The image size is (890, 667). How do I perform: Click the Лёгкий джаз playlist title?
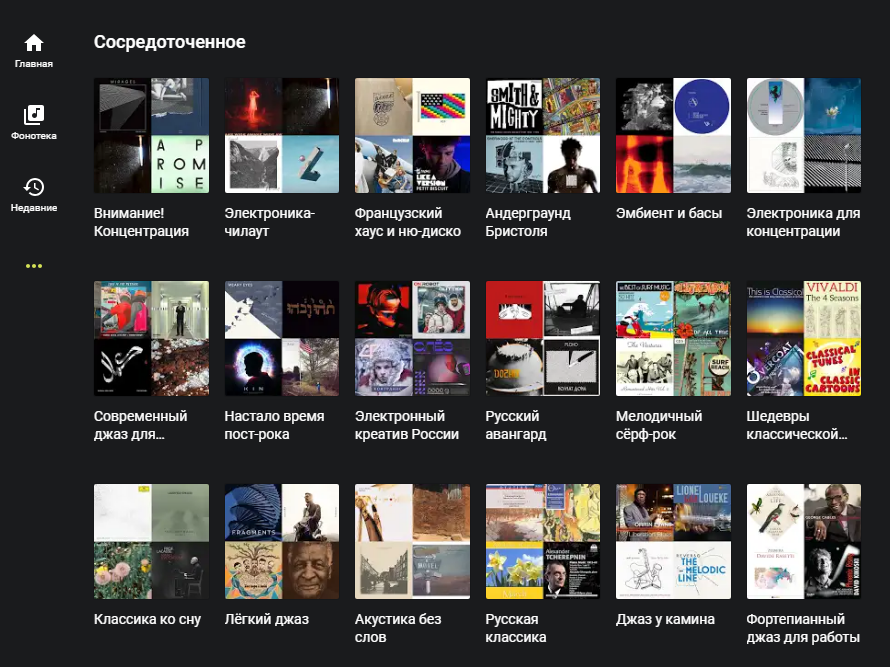pos(267,619)
